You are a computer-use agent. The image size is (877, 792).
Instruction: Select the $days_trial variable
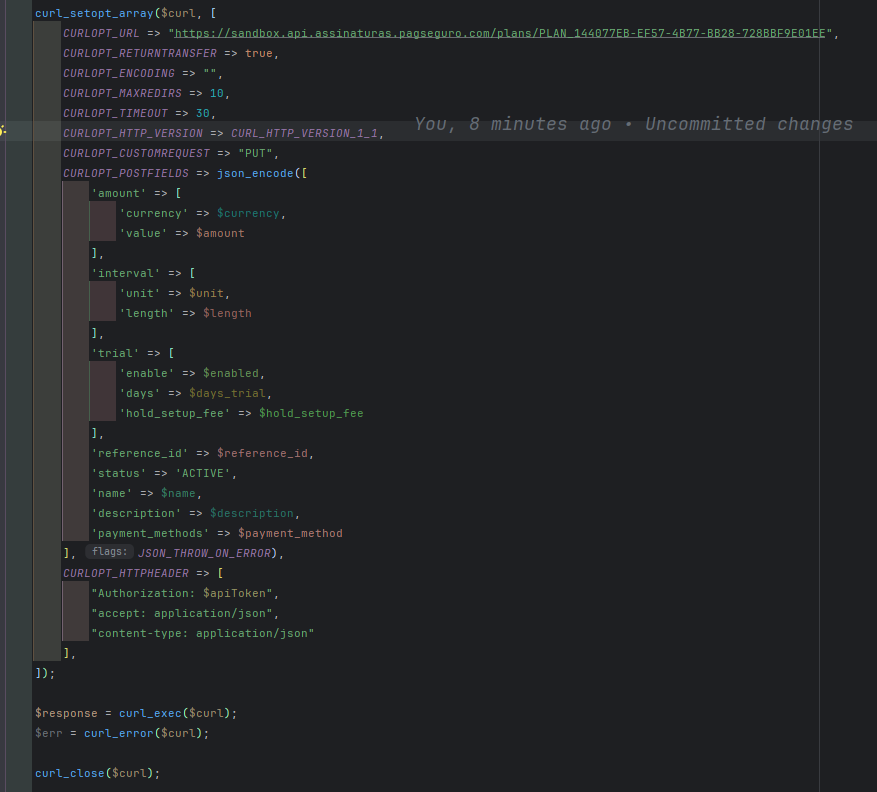point(227,393)
